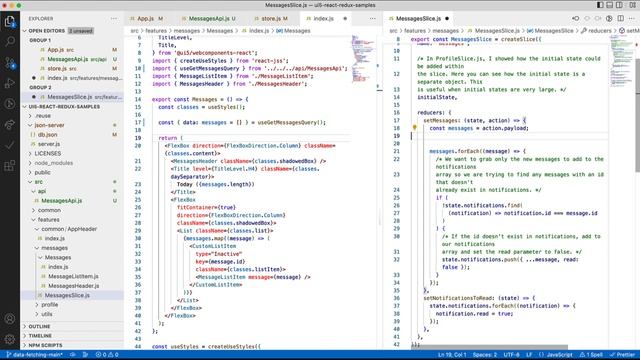
Task: Open the Run and Debug view
Action: (x=9, y=83)
